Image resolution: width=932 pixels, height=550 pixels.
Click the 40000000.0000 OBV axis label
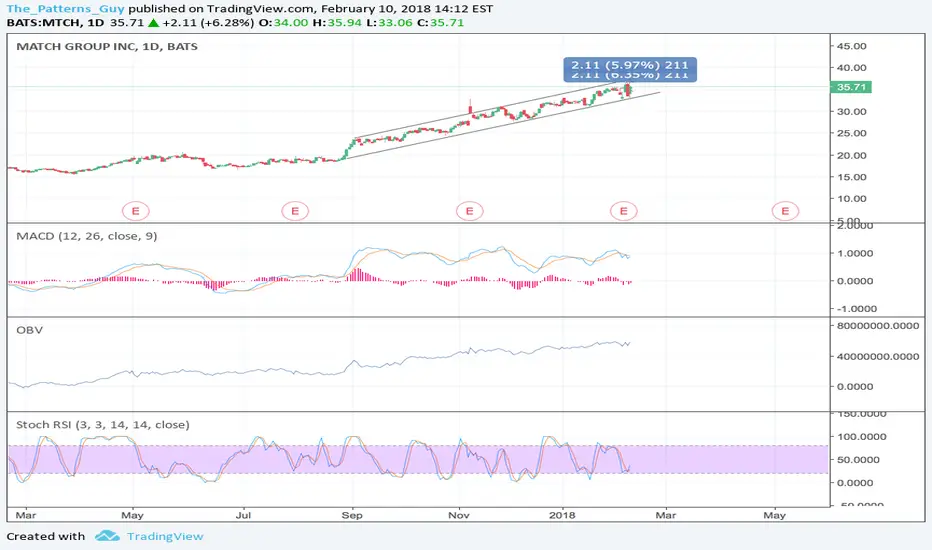(x=878, y=357)
